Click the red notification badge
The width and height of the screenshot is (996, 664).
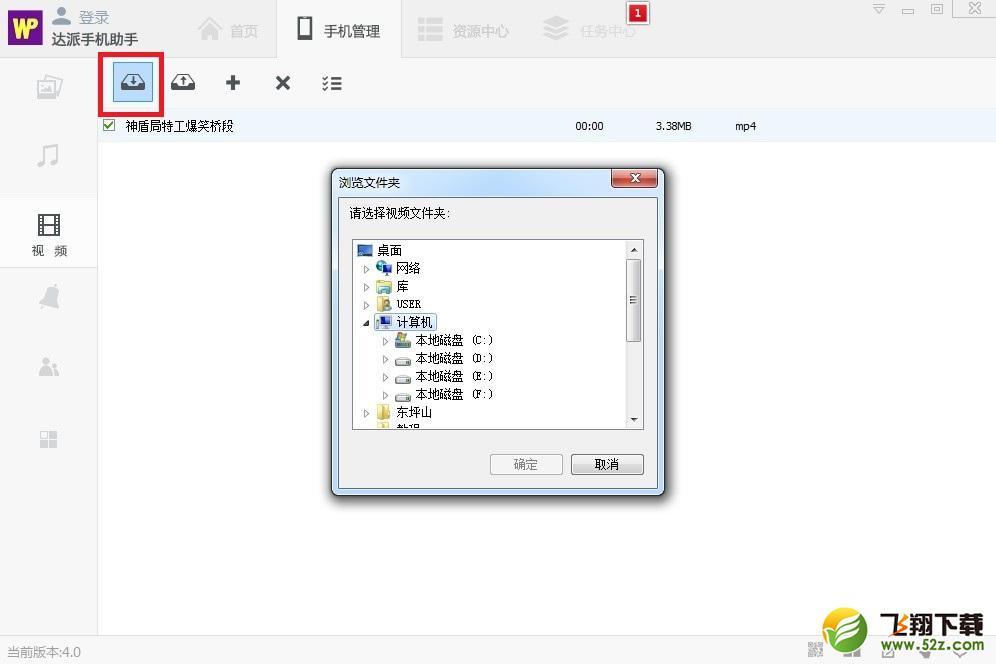[638, 13]
